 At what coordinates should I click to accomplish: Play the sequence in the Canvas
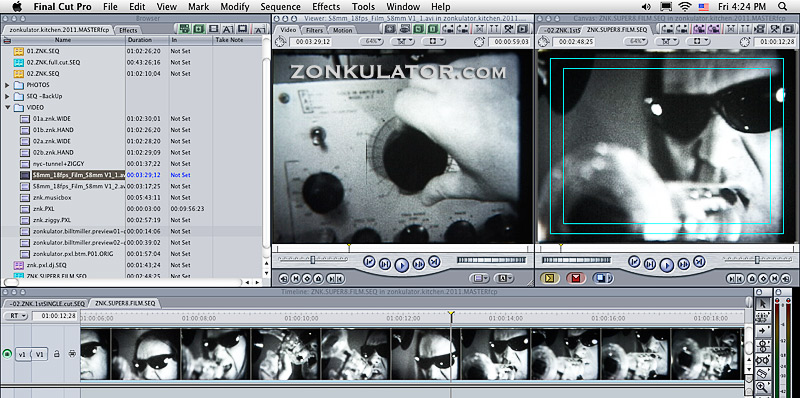(666, 265)
